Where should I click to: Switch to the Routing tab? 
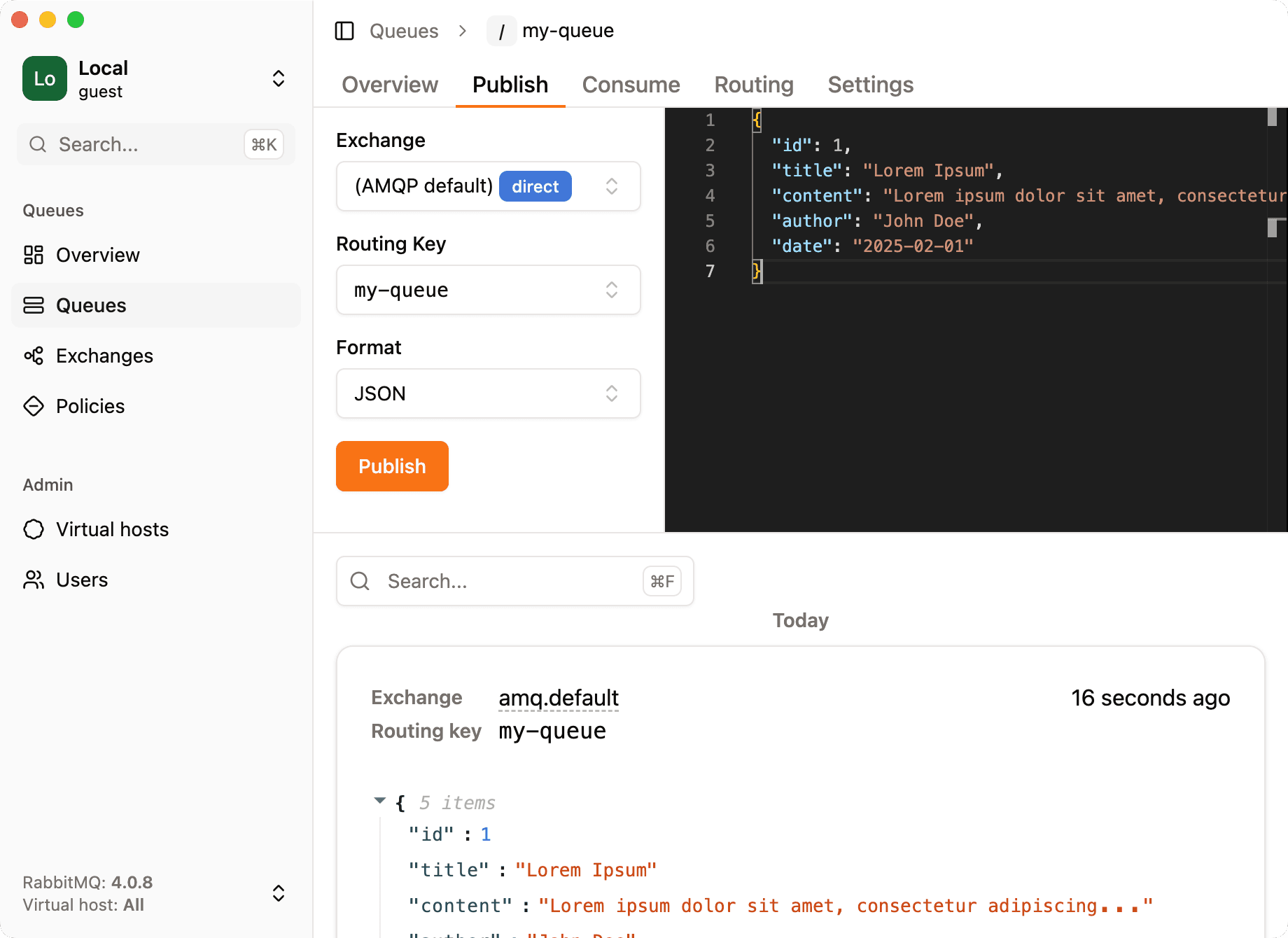(x=753, y=85)
